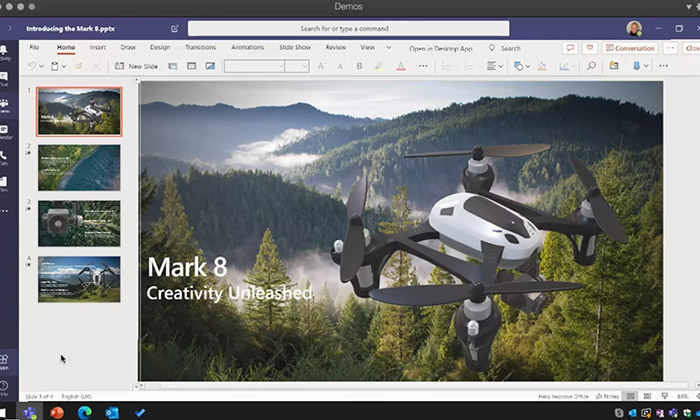Click Skype icon in system tray
Viewport: 700px width, 420px height.
coord(619,413)
